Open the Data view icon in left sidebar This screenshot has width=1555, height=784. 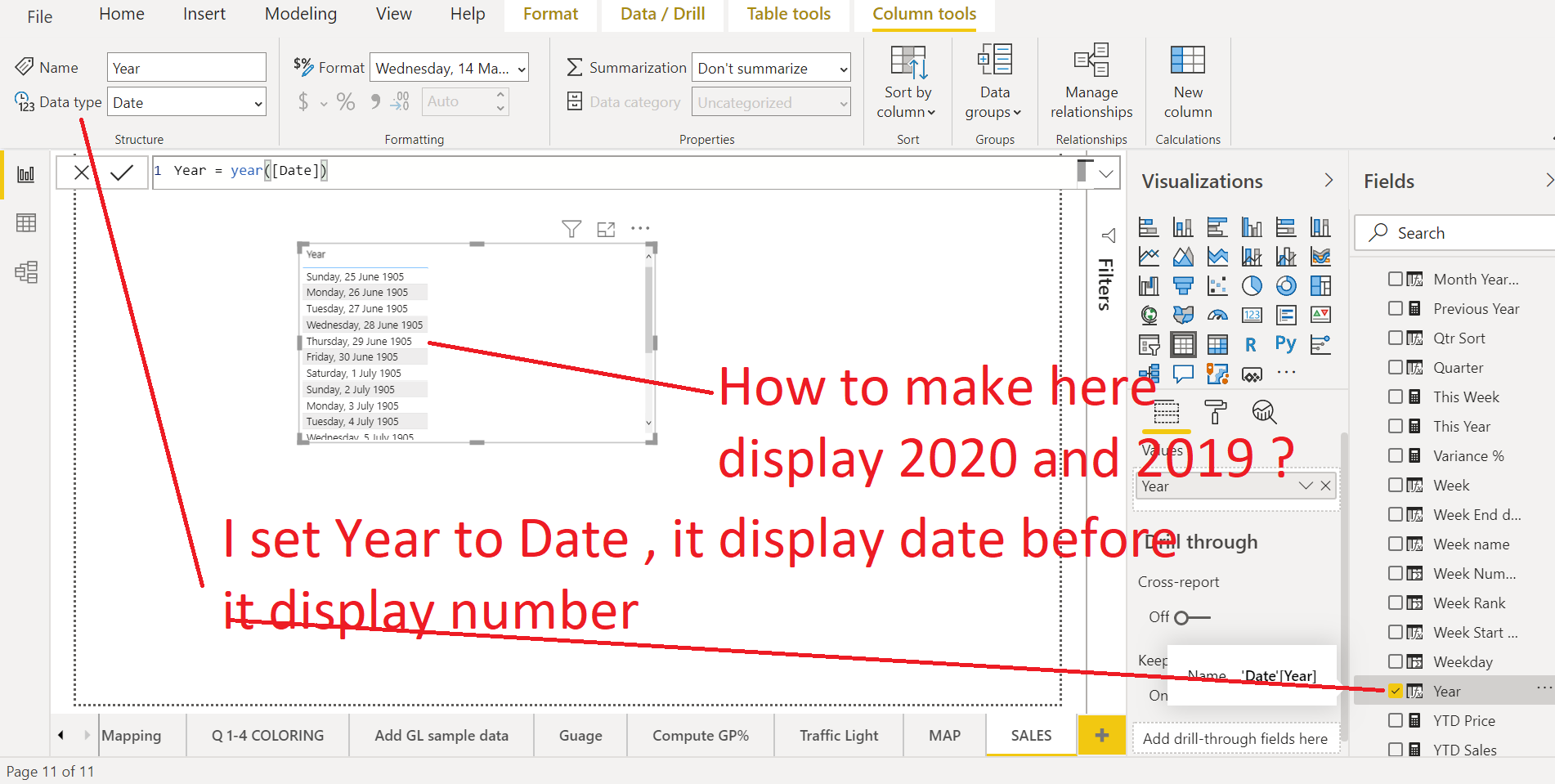pos(26,223)
